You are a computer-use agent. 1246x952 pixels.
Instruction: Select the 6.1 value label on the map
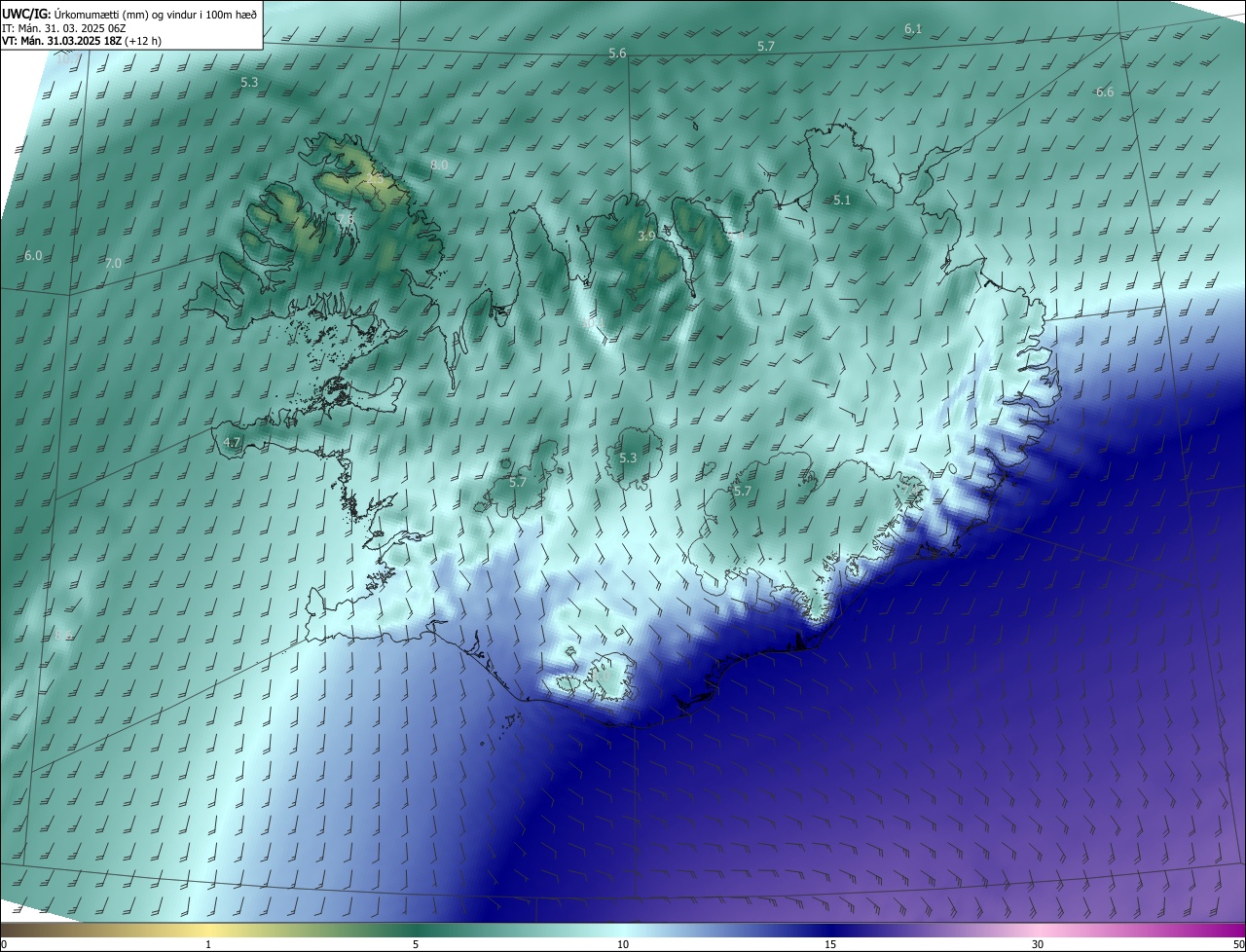[x=913, y=29]
